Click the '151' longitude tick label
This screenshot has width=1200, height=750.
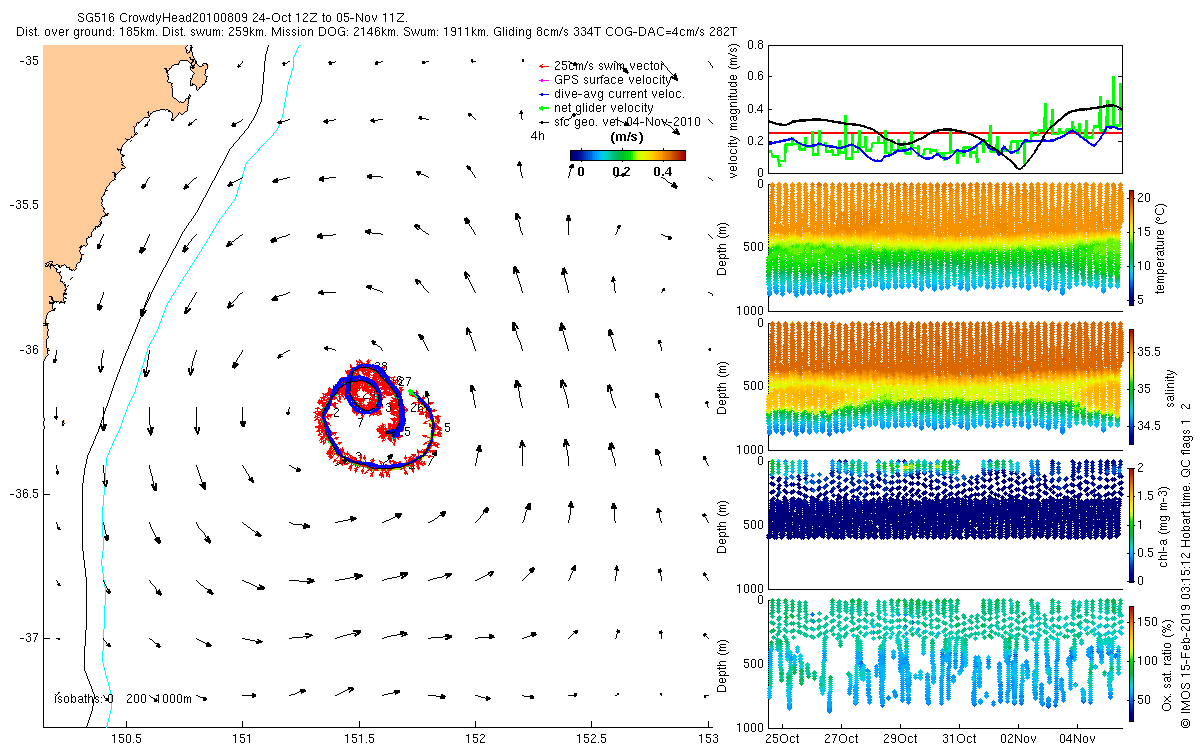pyautogui.click(x=241, y=738)
